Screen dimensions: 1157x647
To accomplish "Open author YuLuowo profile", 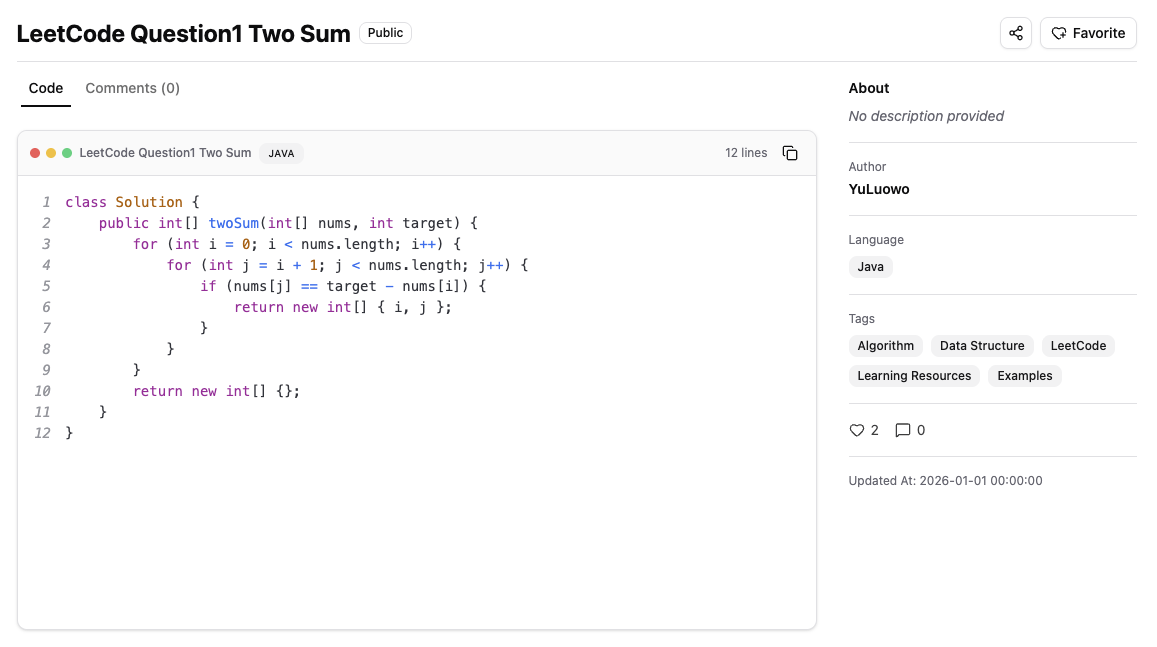I will [878, 189].
